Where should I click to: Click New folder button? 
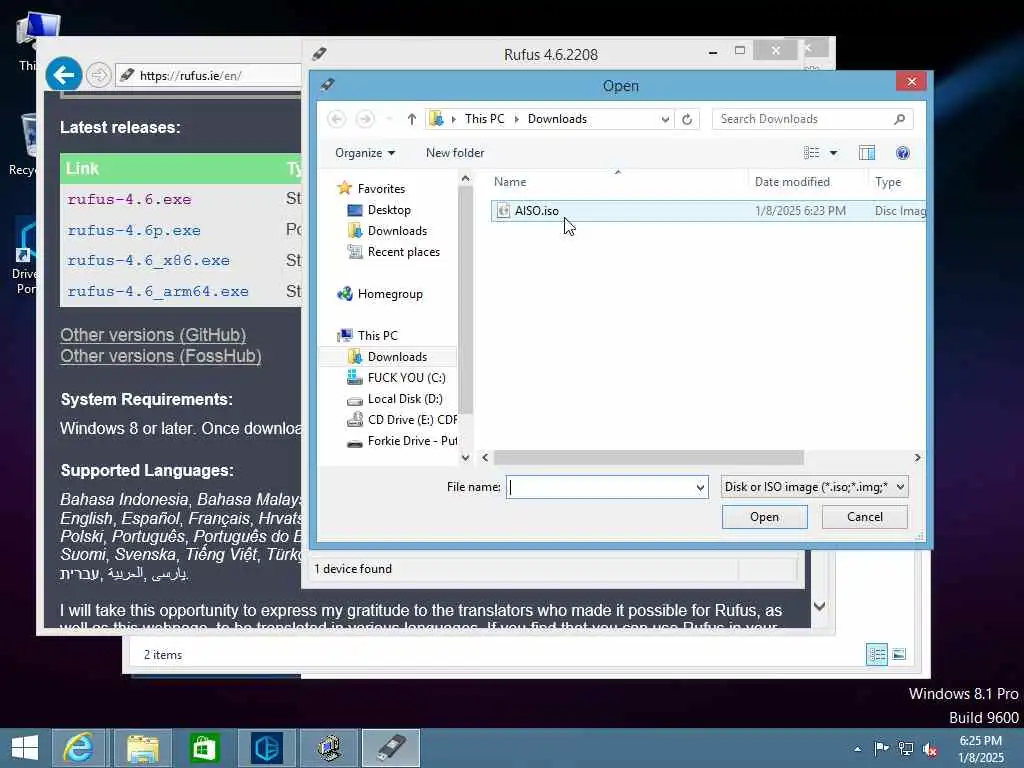(455, 153)
